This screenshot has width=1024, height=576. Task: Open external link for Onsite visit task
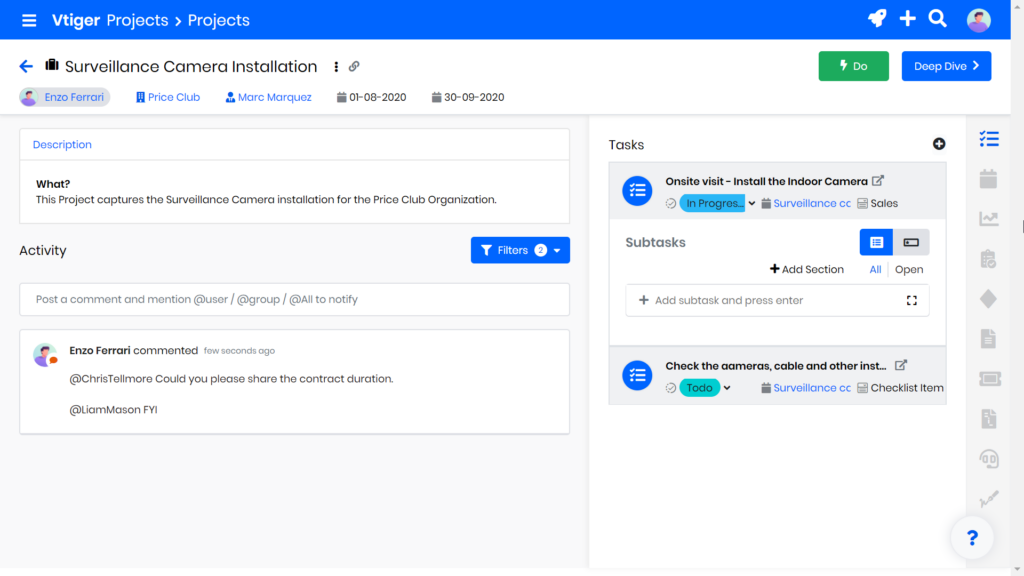coord(878,181)
